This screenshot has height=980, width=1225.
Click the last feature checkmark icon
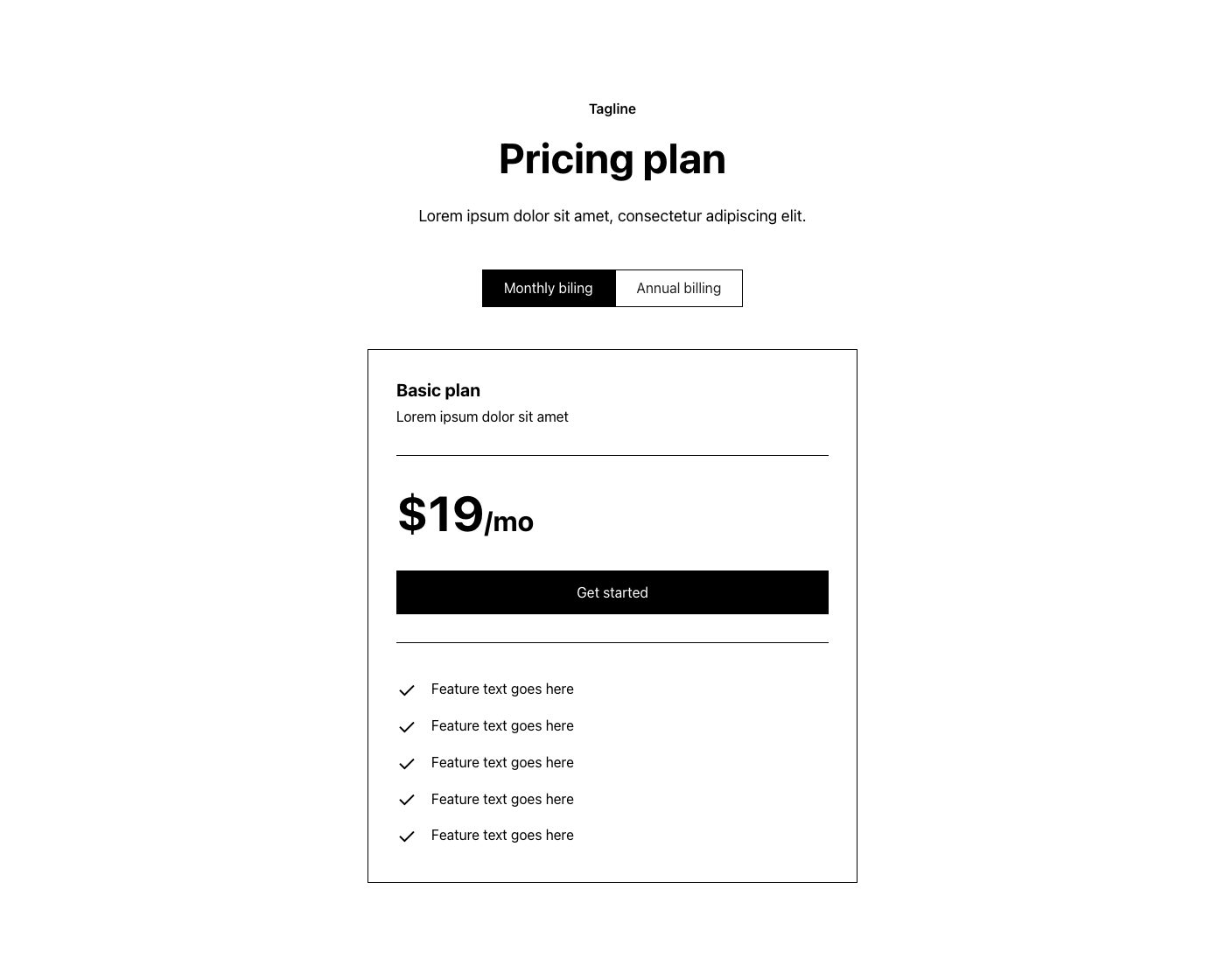tap(407, 836)
